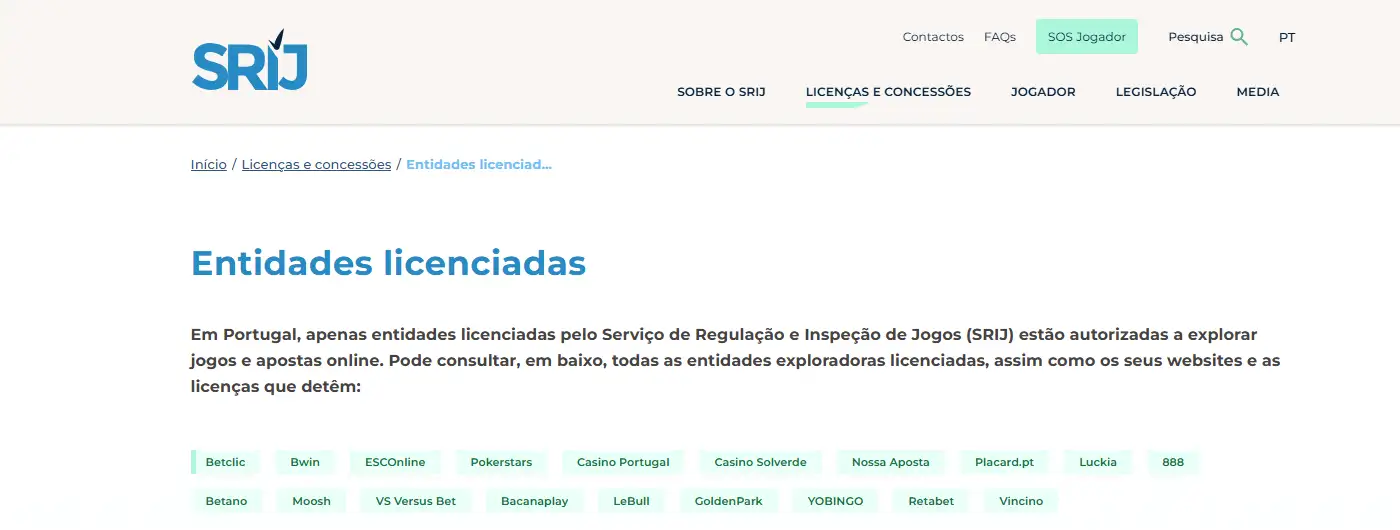The width and height of the screenshot is (1400, 530).
Task: Go to Licenças e concessões breadcrumb
Action: click(x=316, y=164)
